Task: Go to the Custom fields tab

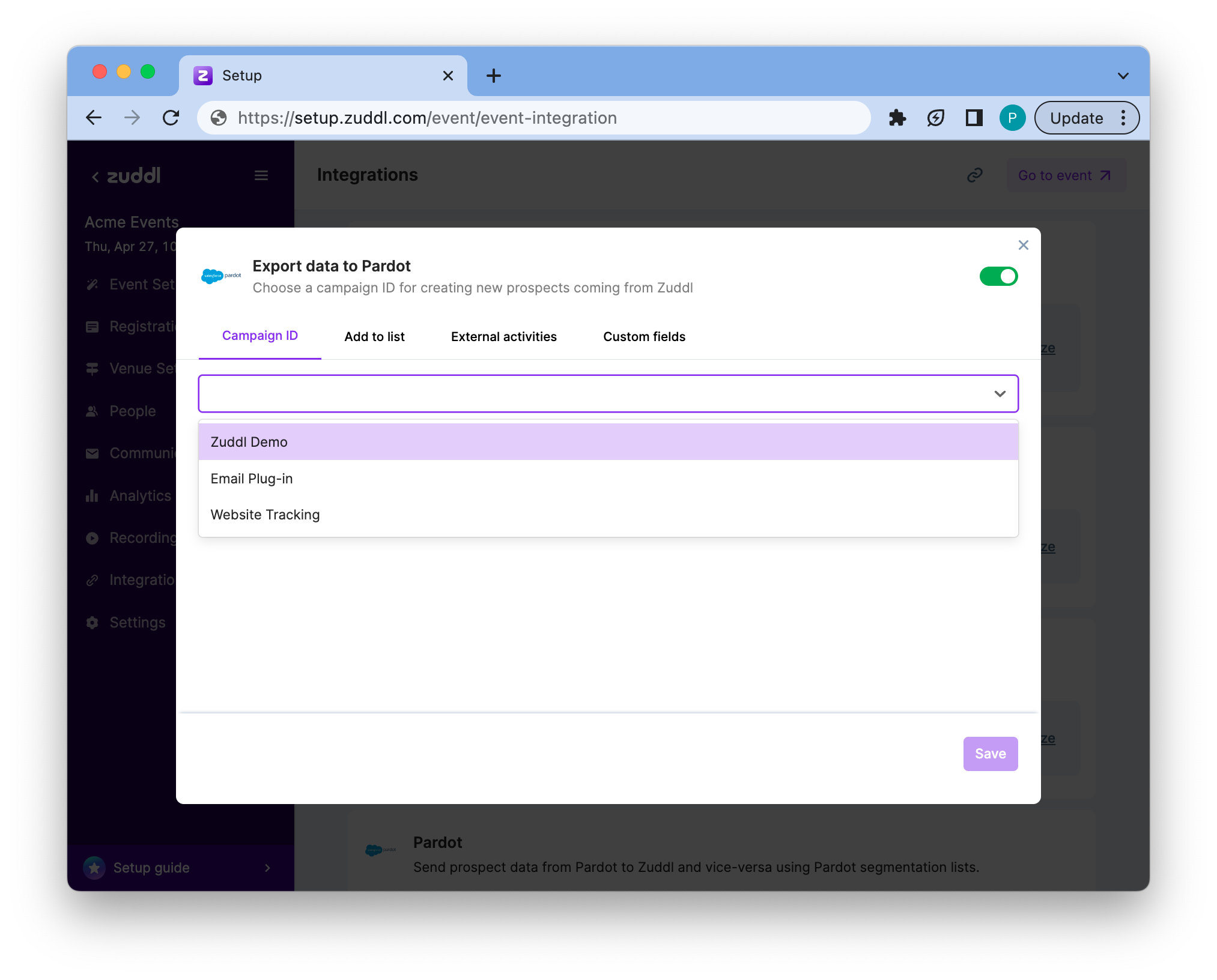Action: (x=644, y=337)
